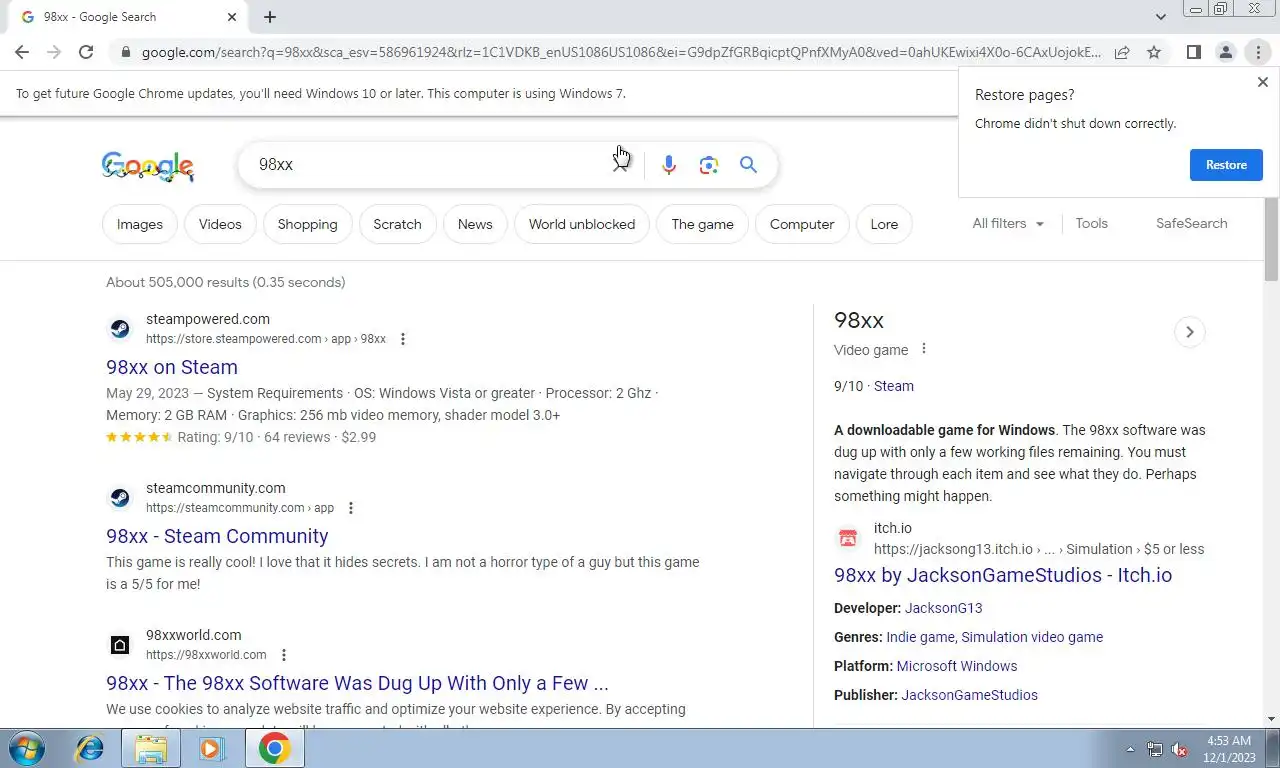Share this page from the address bar
The height and width of the screenshot is (768, 1280).
click(x=1122, y=52)
